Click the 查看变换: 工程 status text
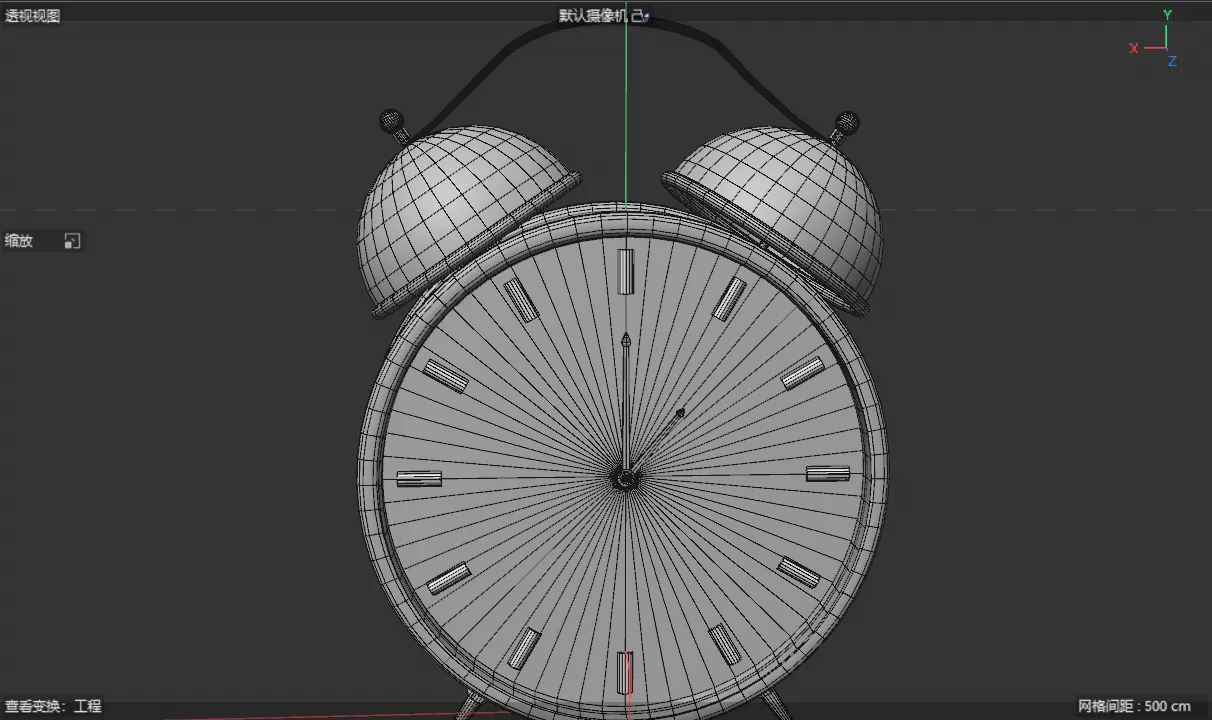 pos(53,706)
